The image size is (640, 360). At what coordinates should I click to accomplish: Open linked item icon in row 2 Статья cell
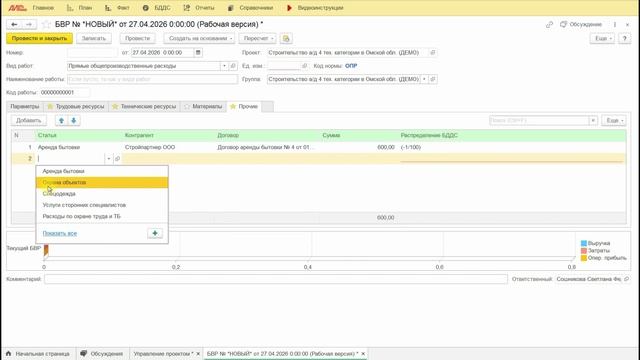pyautogui.click(x=117, y=159)
